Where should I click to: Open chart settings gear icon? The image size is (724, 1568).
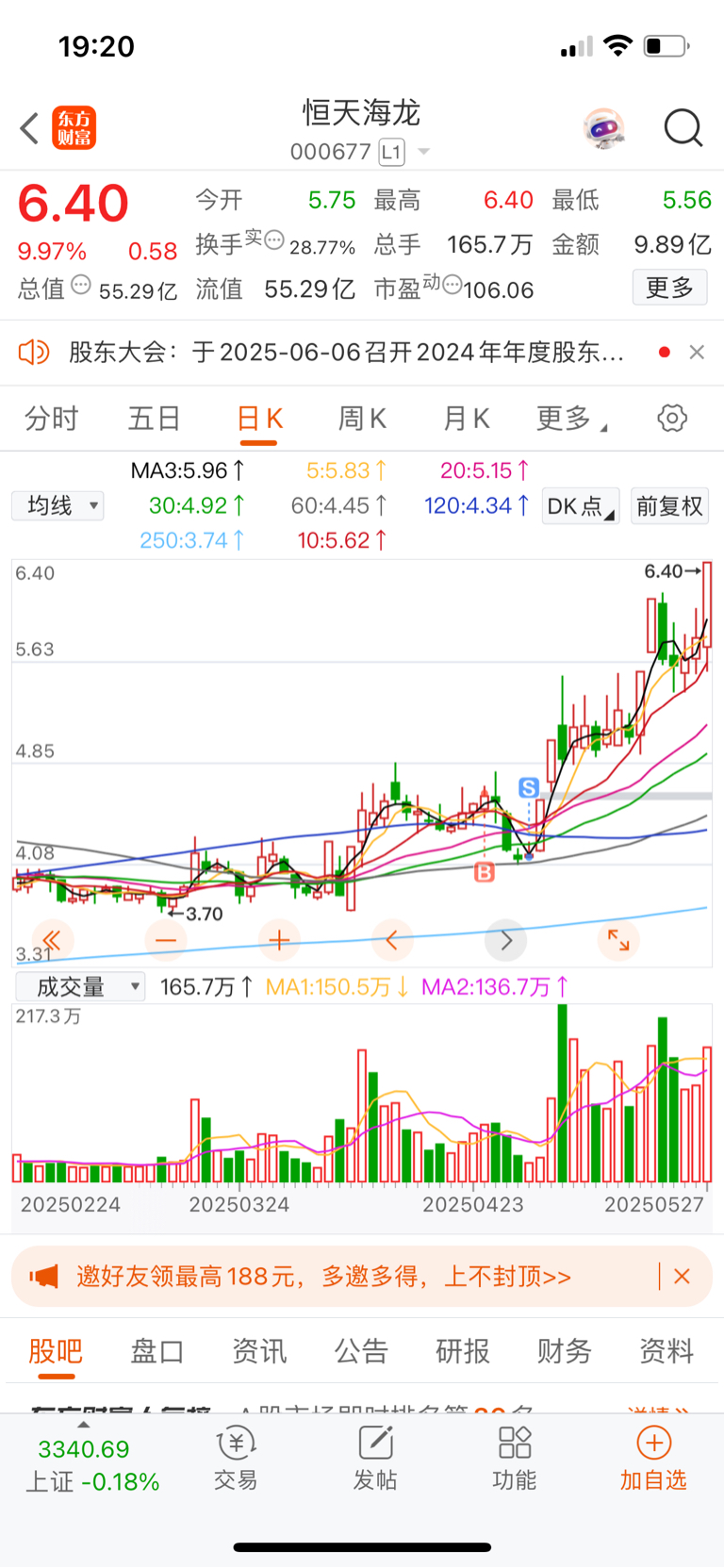672,418
